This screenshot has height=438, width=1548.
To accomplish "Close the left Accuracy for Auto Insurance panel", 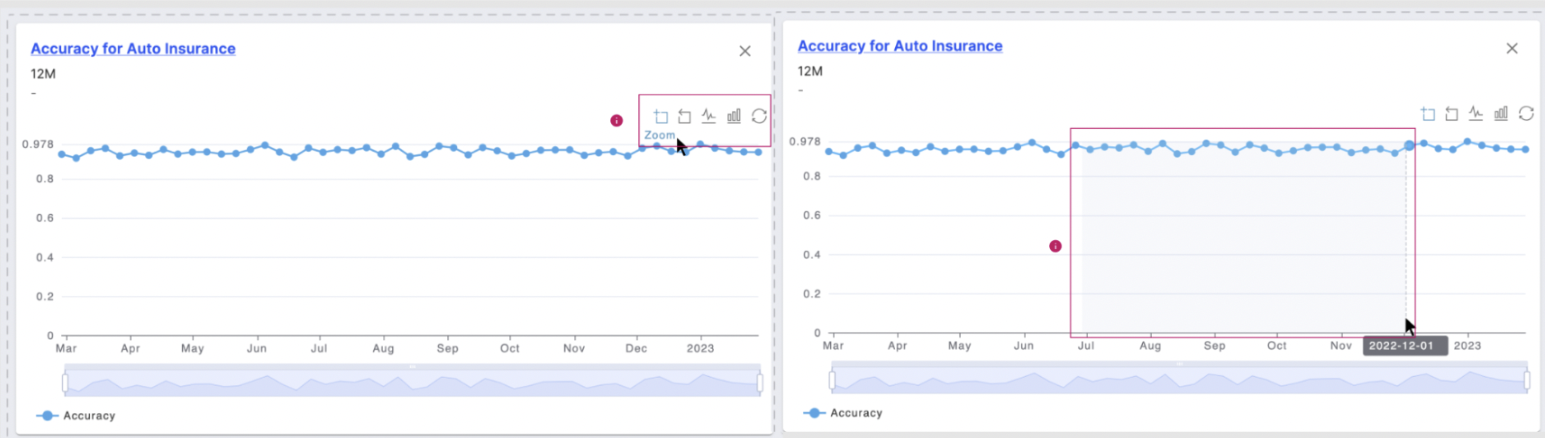I will 745,51.
